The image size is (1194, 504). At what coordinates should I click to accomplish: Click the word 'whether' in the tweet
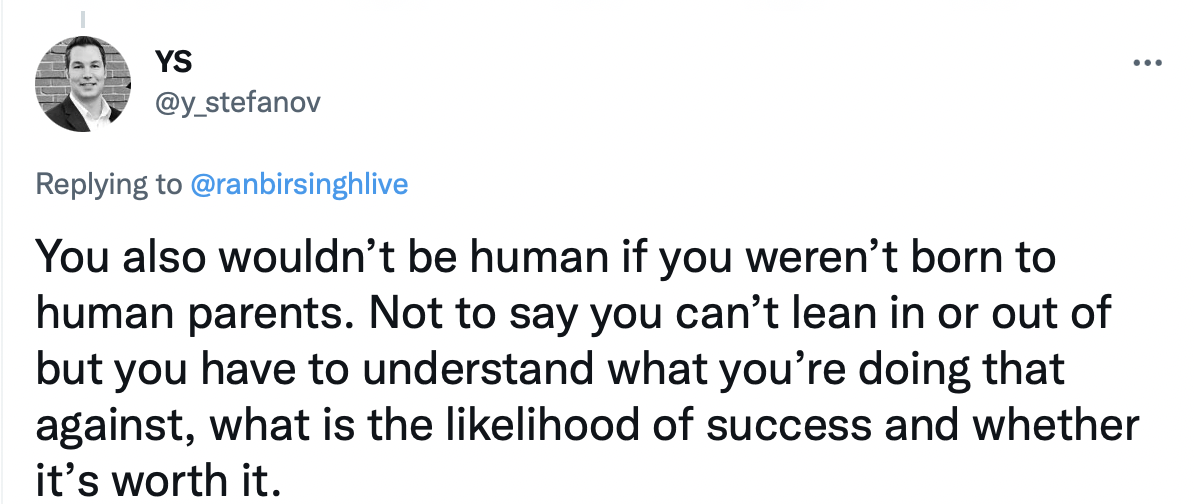pyautogui.click(x=1058, y=424)
